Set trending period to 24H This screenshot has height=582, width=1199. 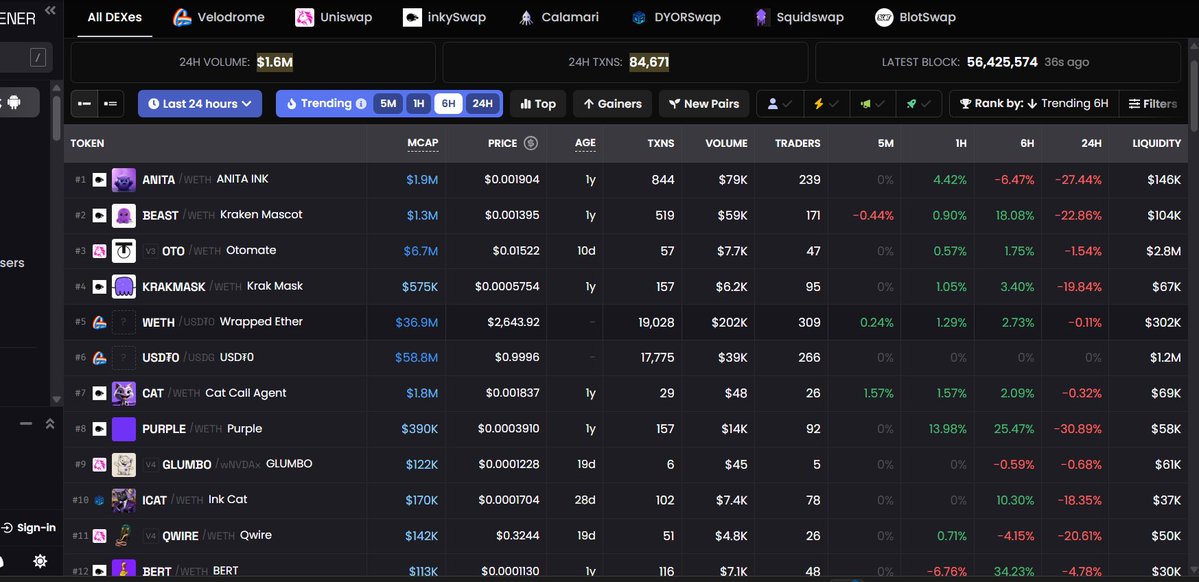pyautogui.click(x=482, y=103)
